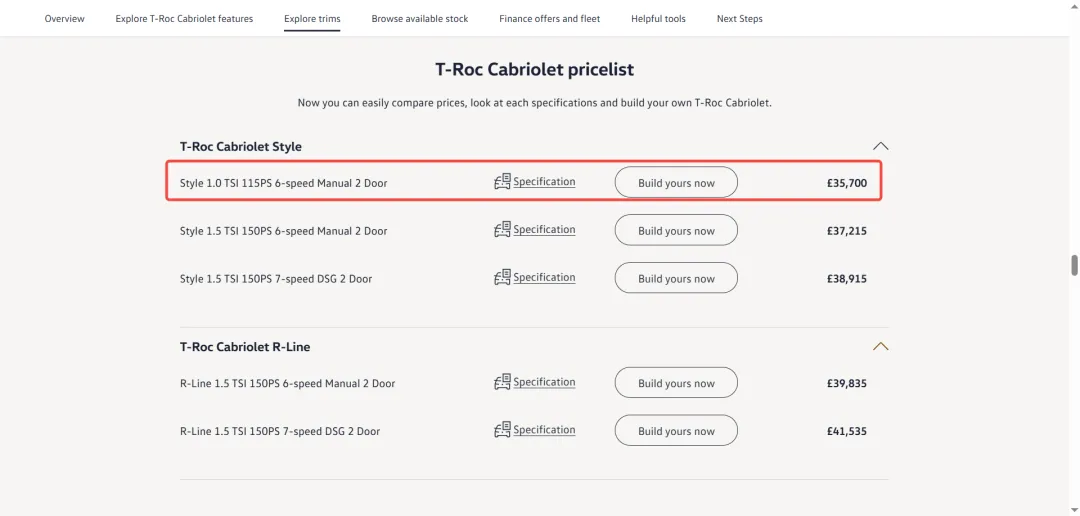Viewport: 1080px width, 516px height.
Task: Build yours now for R-Line 6-speed Manual
Action: tap(676, 383)
